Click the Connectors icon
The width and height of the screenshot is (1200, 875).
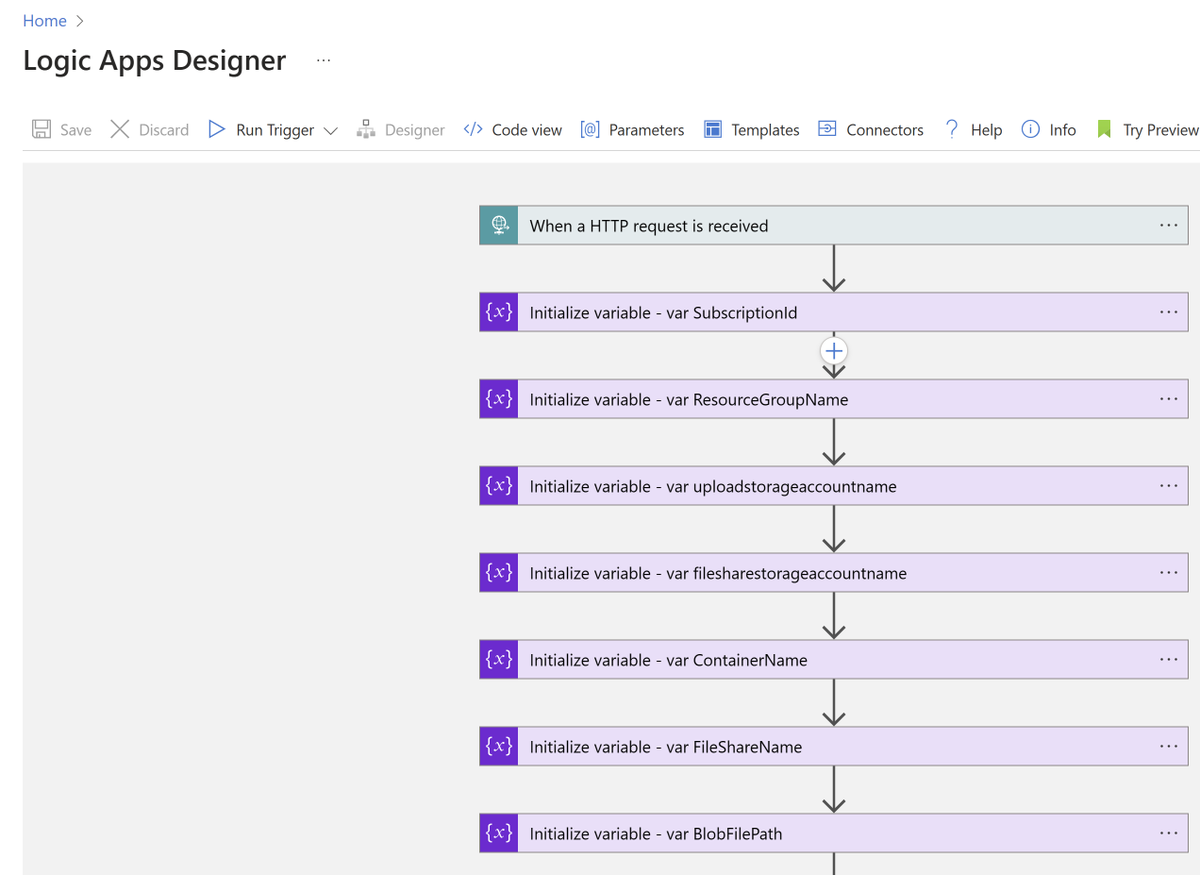827,129
